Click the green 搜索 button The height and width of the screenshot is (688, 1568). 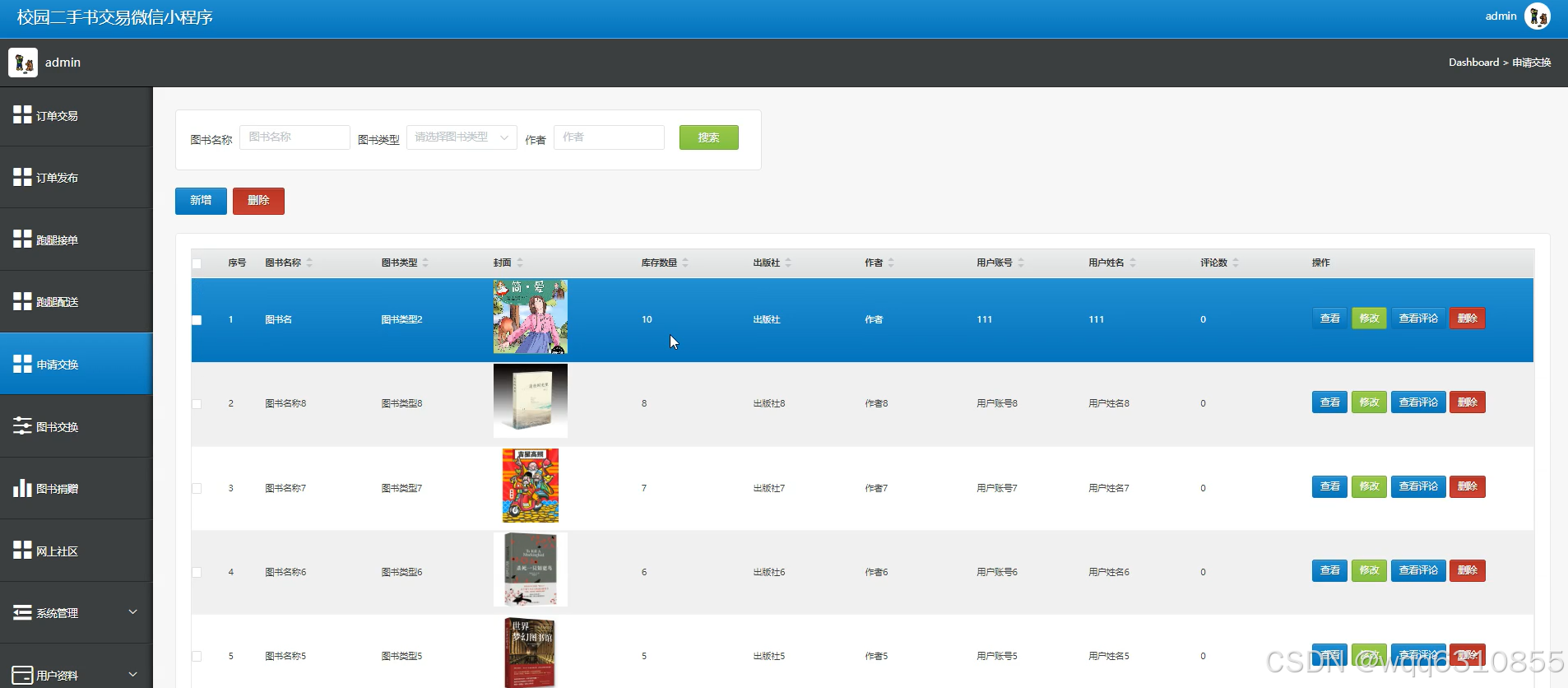[708, 137]
